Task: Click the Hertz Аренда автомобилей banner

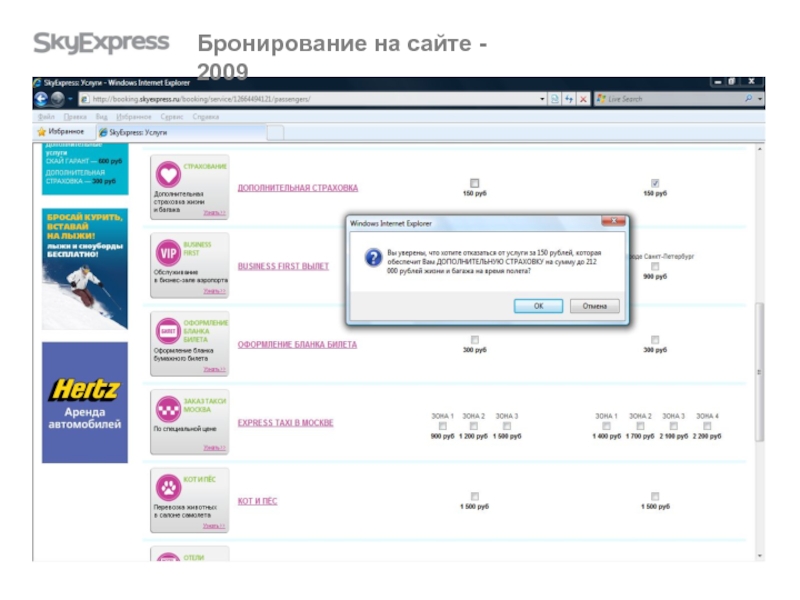Action: coord(85,403)
